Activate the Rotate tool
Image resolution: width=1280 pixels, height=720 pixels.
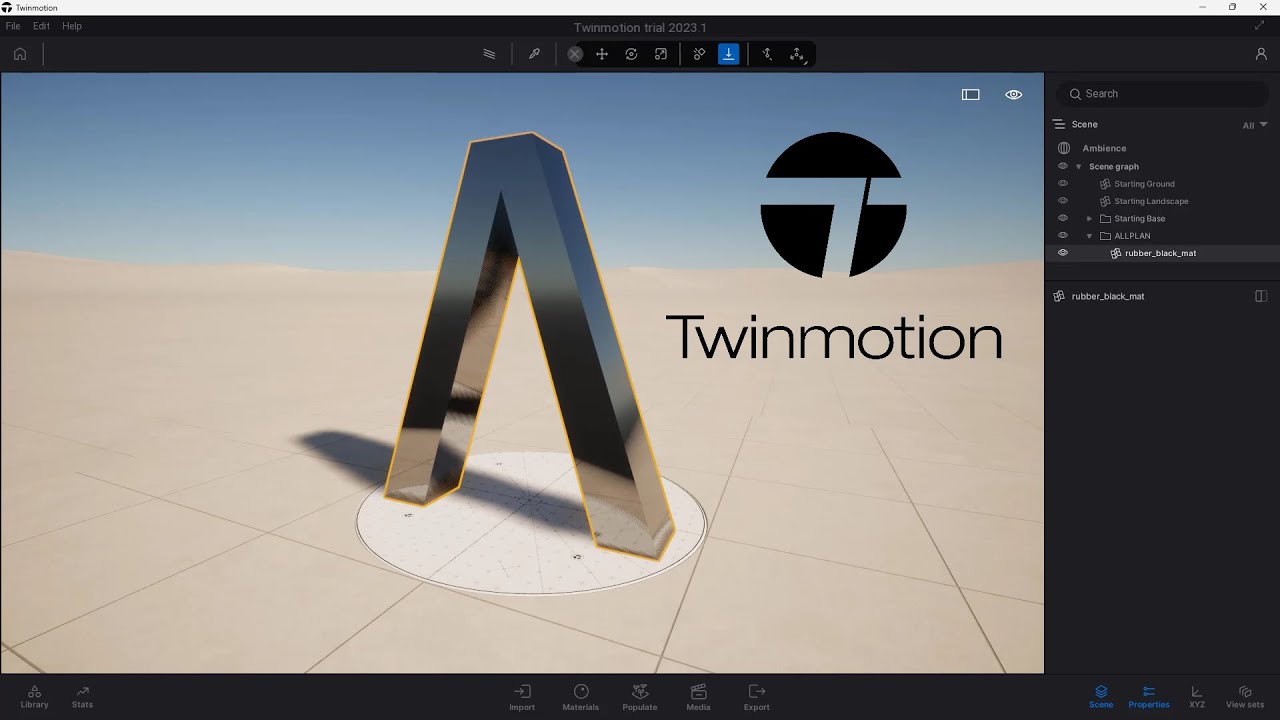pos(631,54)
